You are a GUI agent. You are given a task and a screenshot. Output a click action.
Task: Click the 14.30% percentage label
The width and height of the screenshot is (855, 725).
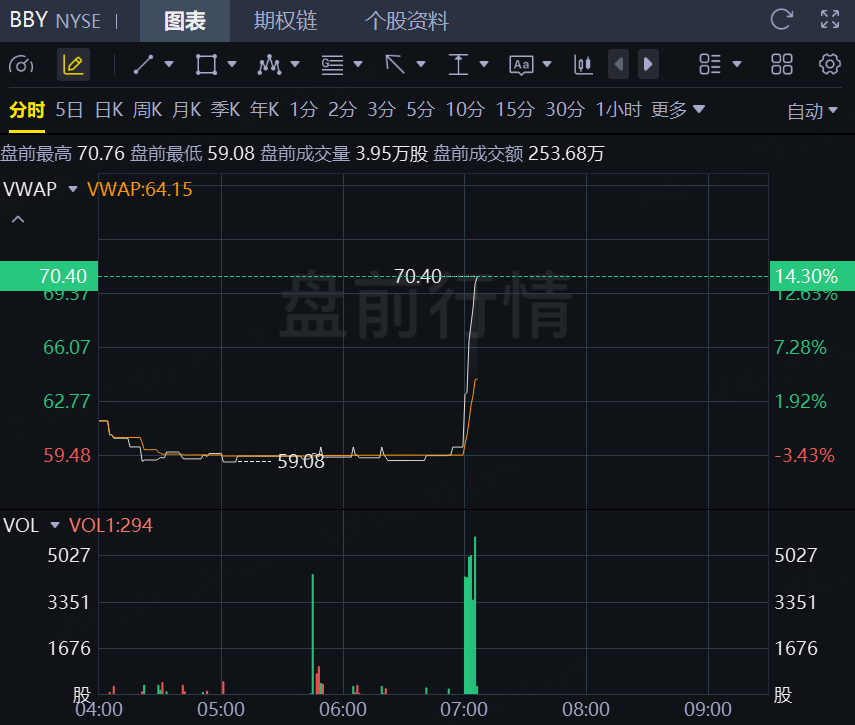pos(812,276)
